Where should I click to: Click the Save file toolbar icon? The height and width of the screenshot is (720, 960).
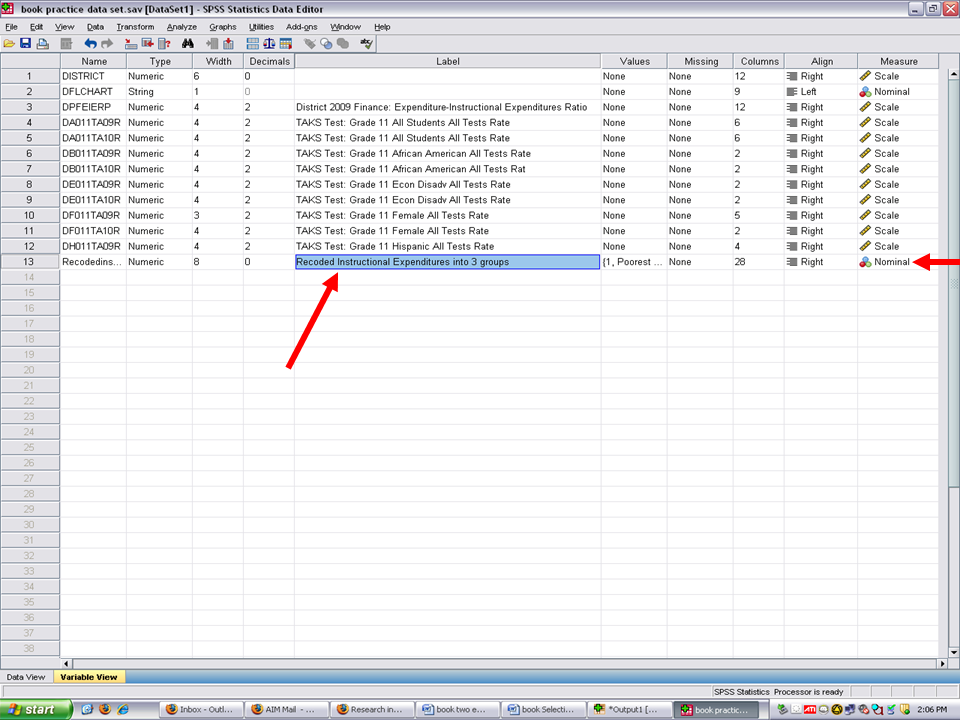pyautogui.click(x=25, y=44)
